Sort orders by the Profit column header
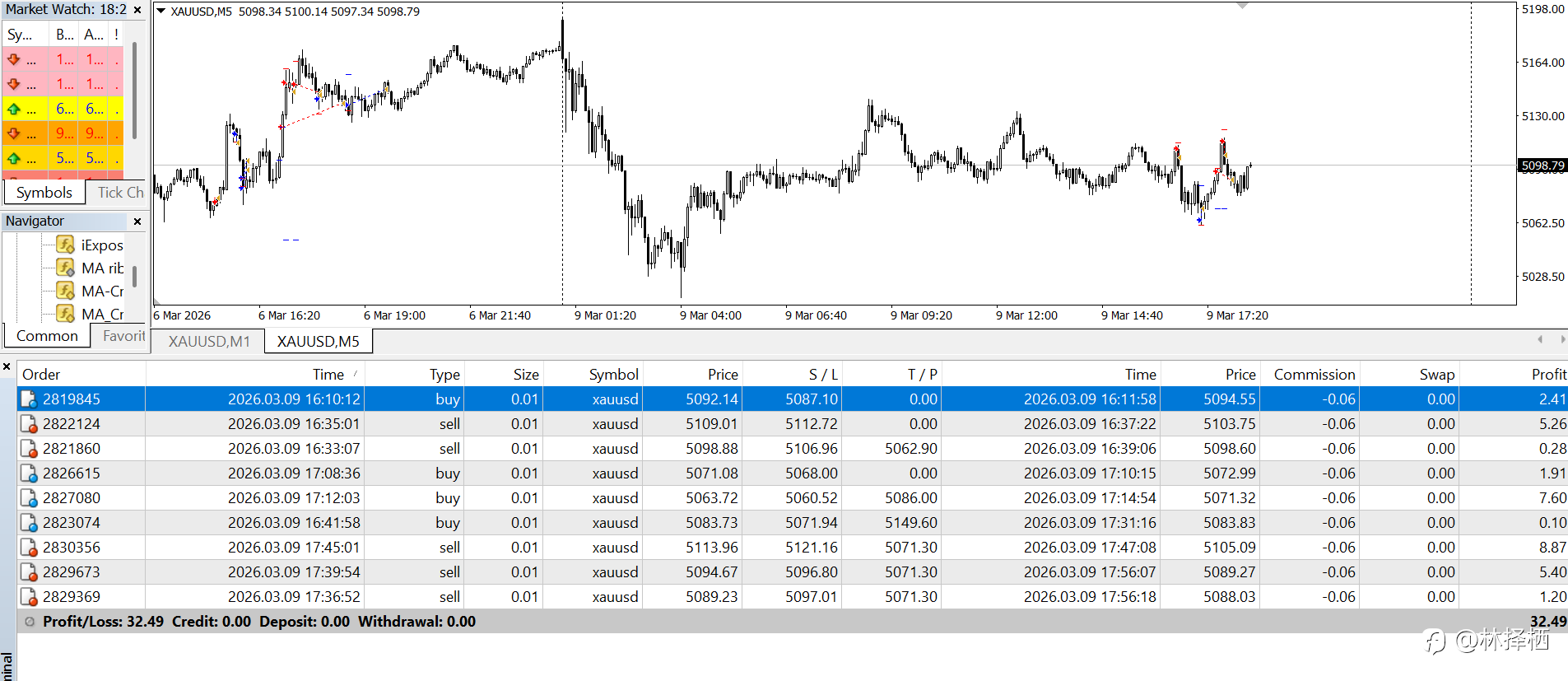The width and height of the screenshot is (1568, 681). coord(1547,374)
